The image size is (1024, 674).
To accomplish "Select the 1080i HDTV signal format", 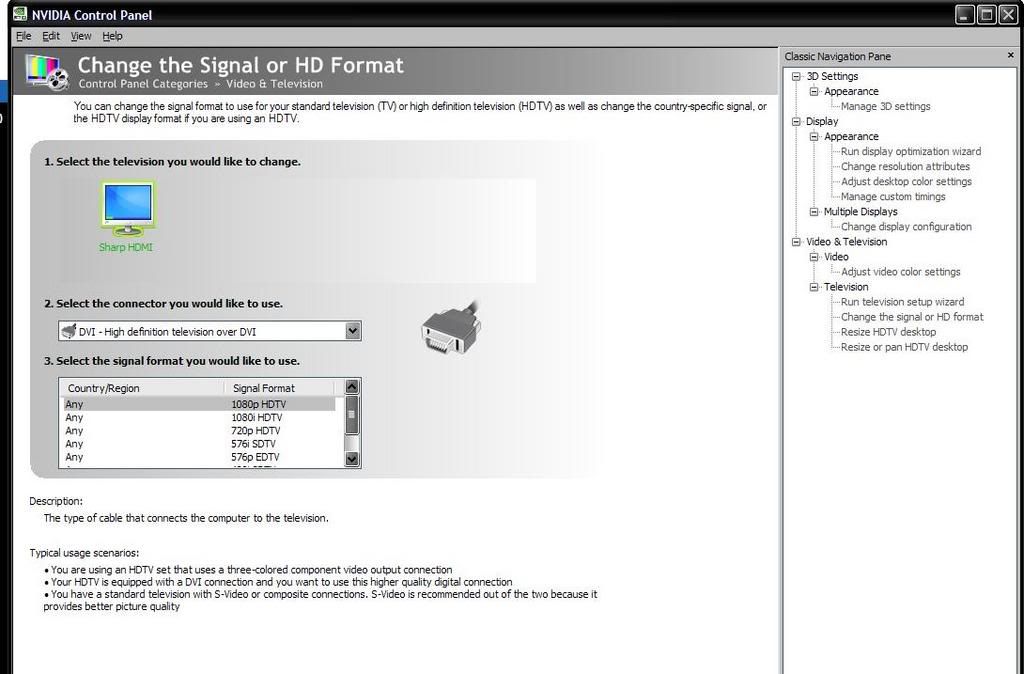I will (x=199, y=417).
